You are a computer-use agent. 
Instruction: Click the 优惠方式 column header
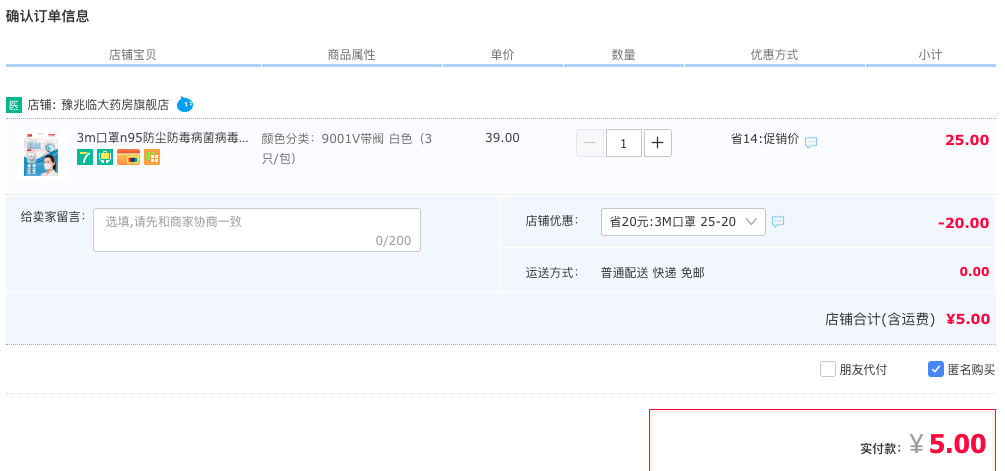pyautogui.click(x=774, y=55)
